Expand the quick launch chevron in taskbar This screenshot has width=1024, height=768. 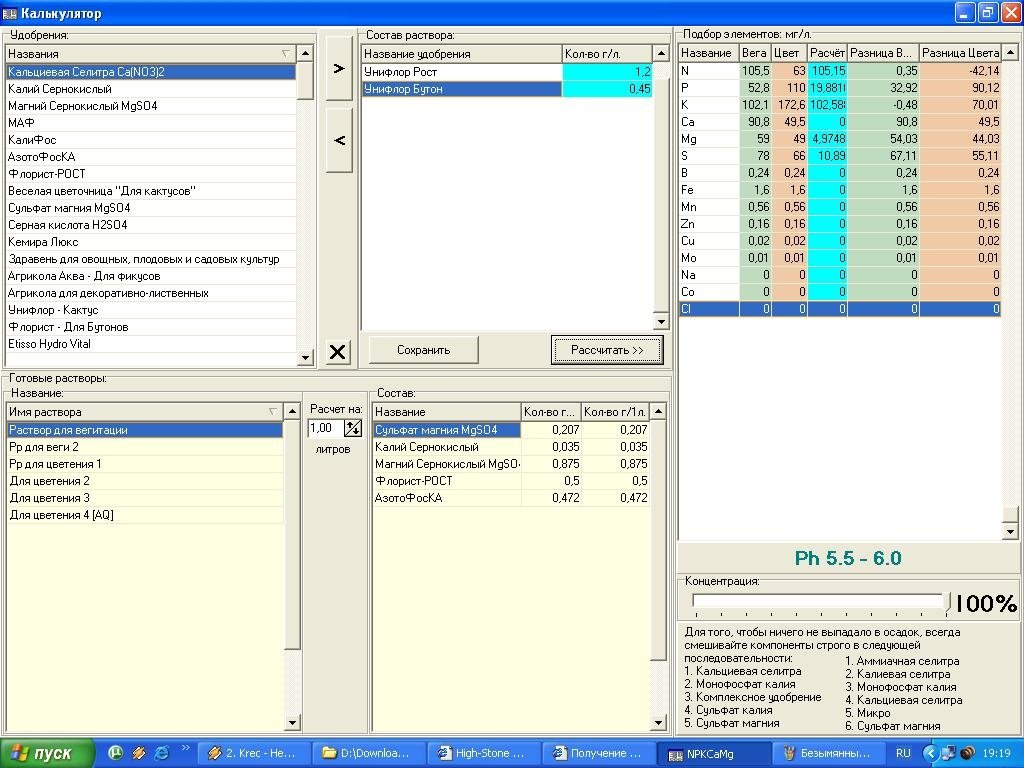pos(185,749)
